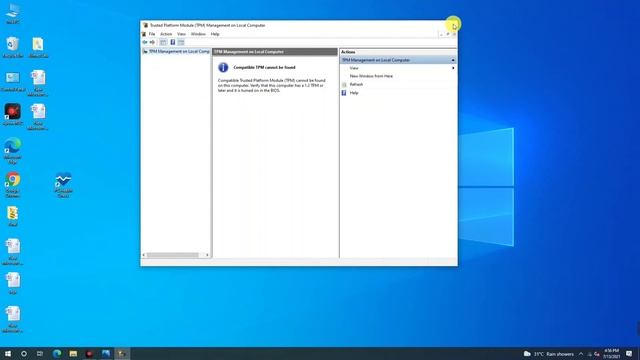Open the View menu in the menu bar

[x=181, y=34]
